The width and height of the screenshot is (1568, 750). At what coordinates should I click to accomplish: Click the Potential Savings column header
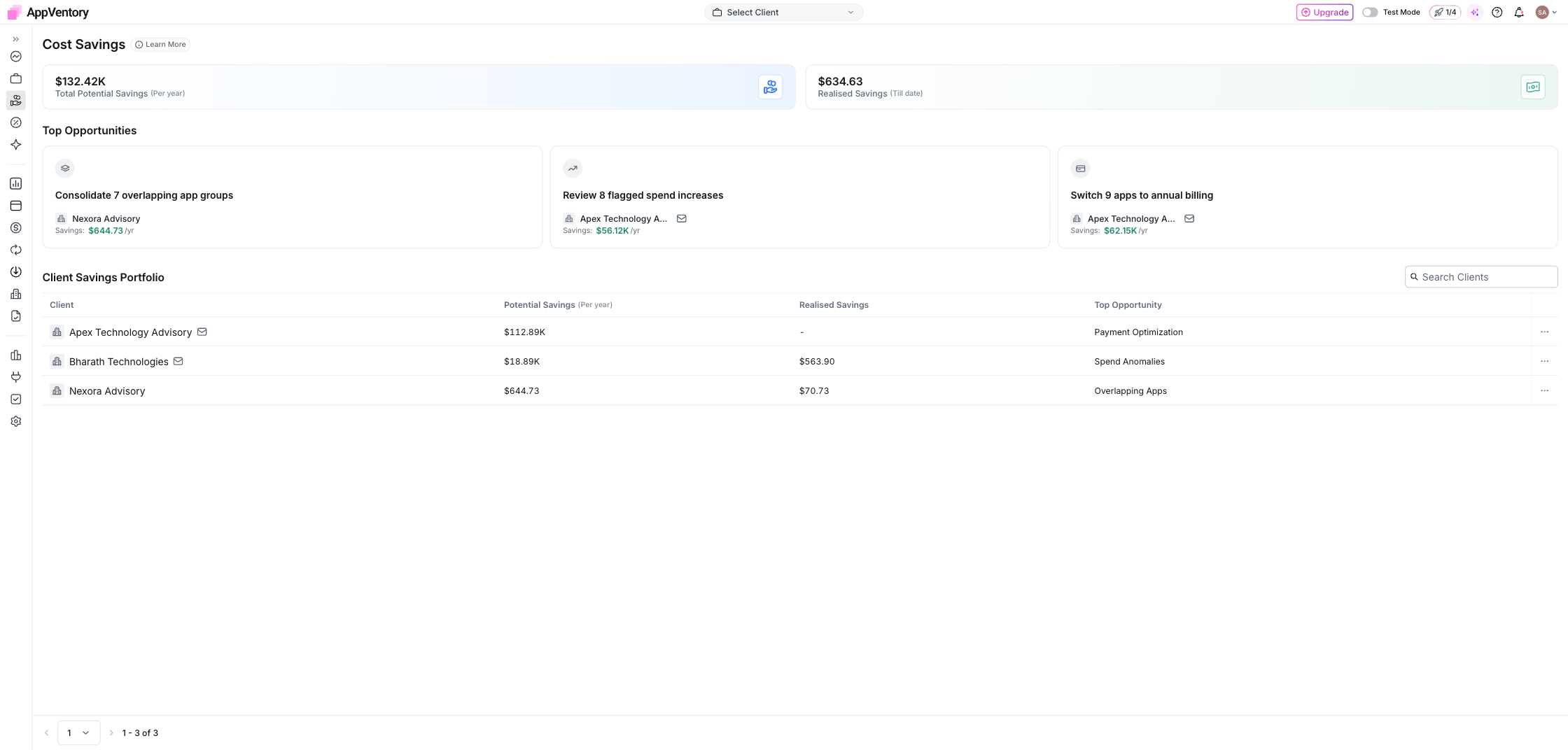(558, 305)
